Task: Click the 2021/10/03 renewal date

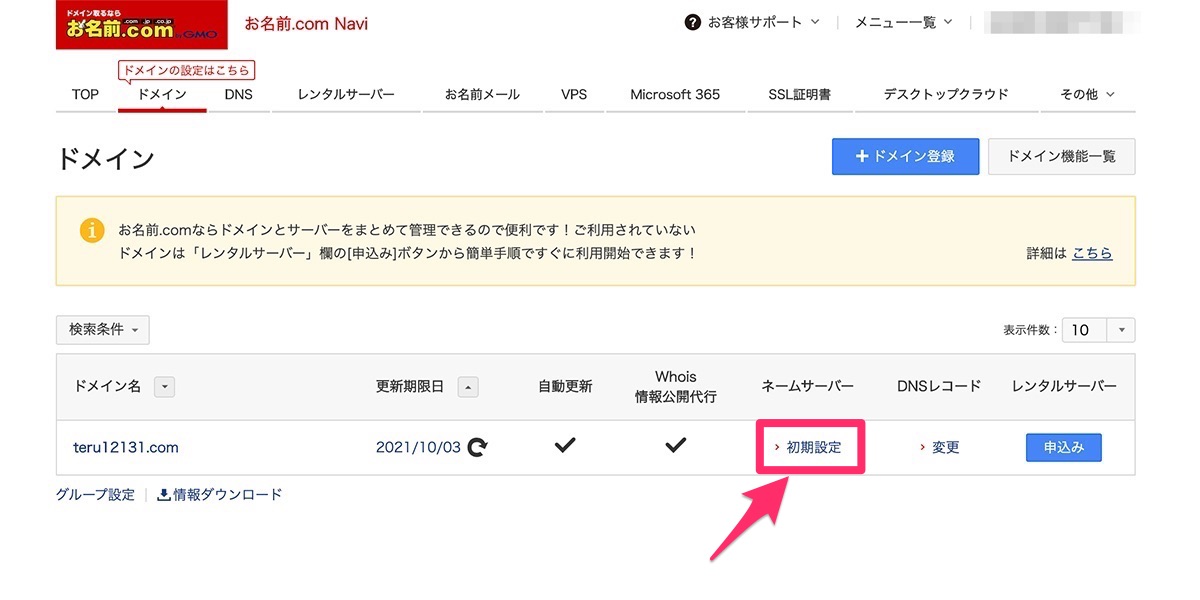Action: tap(418, 447)
